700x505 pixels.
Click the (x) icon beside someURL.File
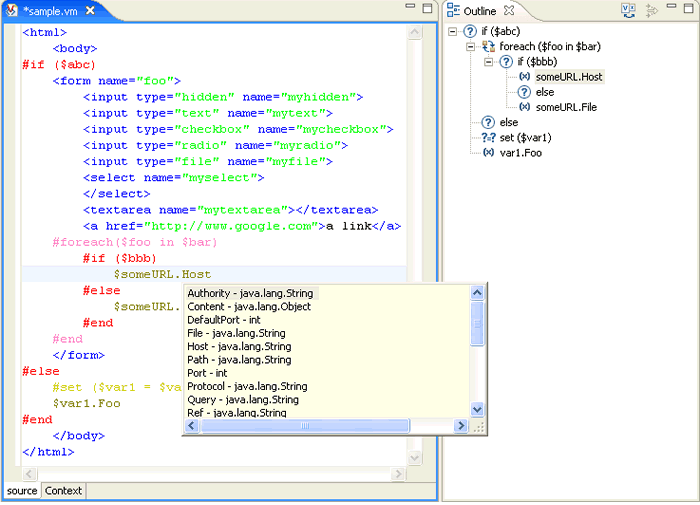(x=524, y=107)
